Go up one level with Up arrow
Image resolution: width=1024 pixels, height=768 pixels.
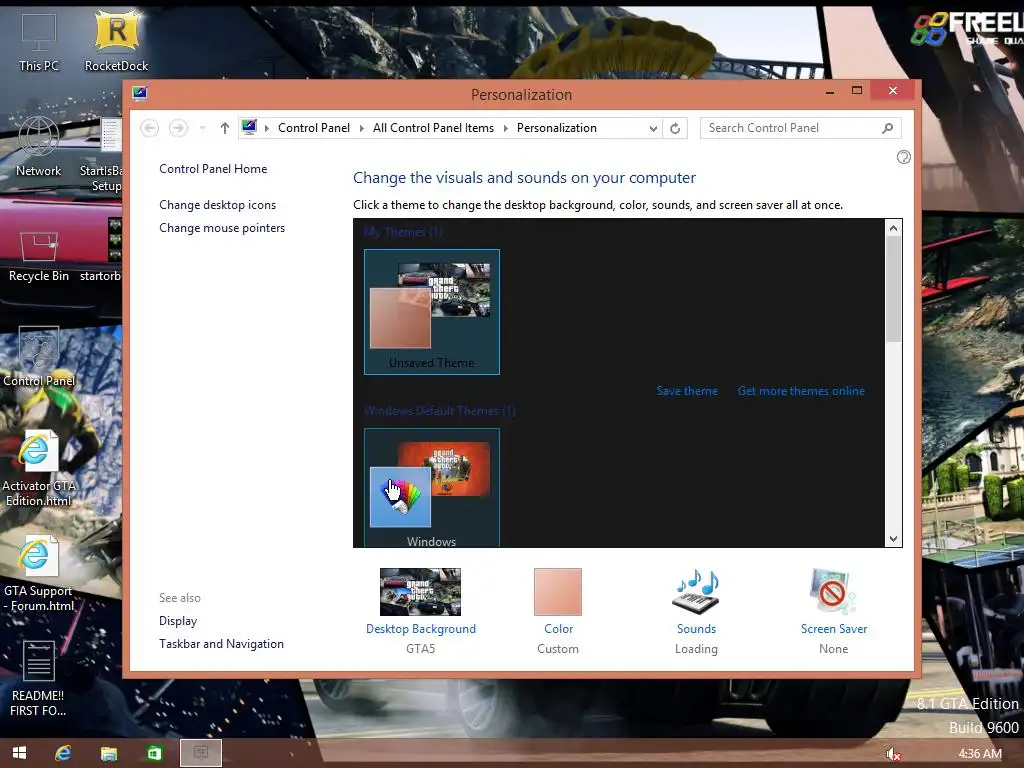pyautogui.click(x=225, y=128)
